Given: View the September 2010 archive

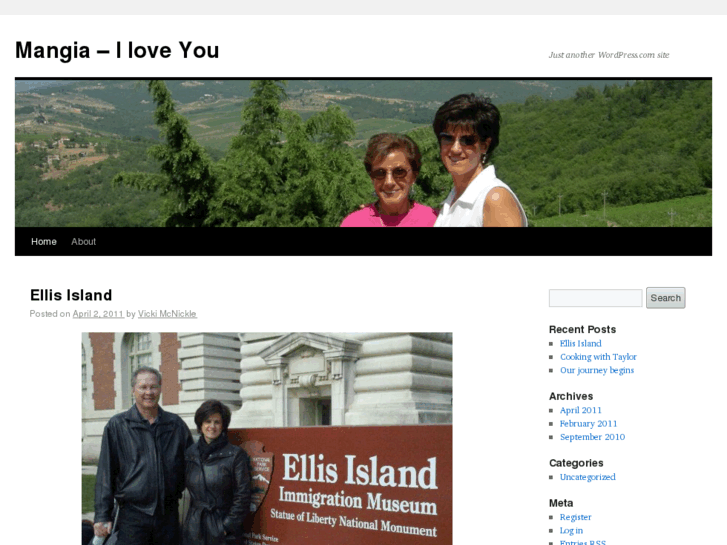Looking at the screenshot, I should [592, 437].
